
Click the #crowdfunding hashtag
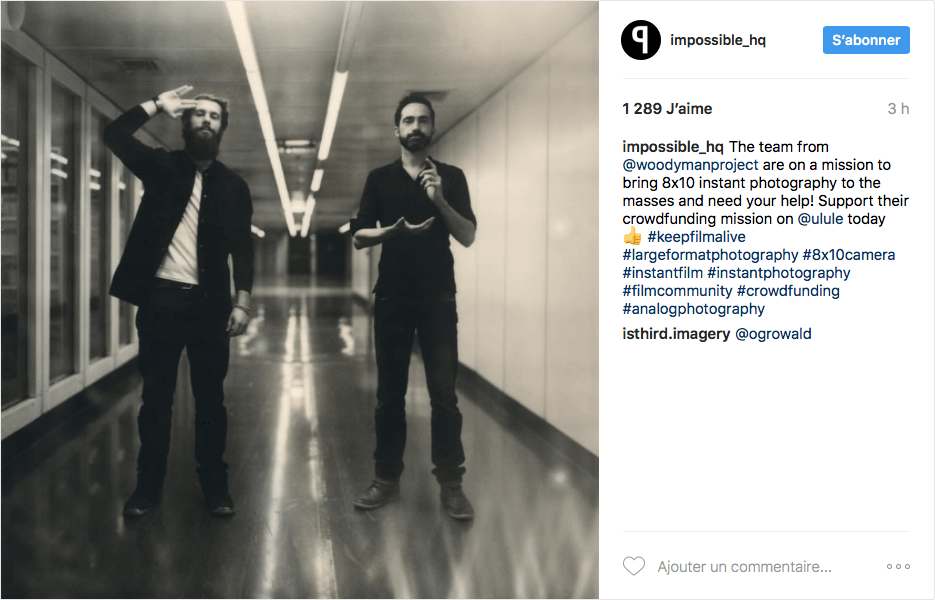coord(788,290)
